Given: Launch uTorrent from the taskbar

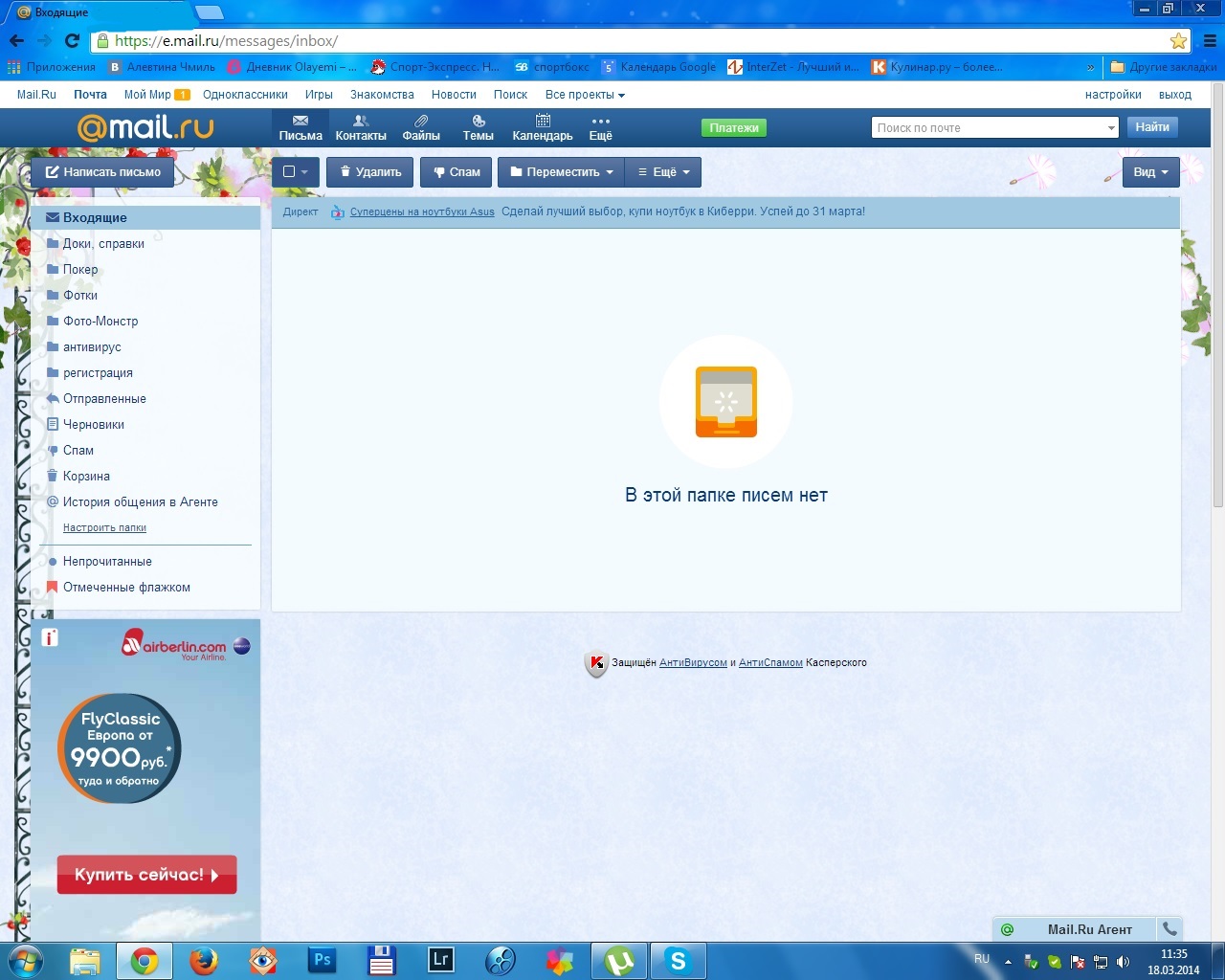Looking at the screenshot, I should (x=619, y=961).
